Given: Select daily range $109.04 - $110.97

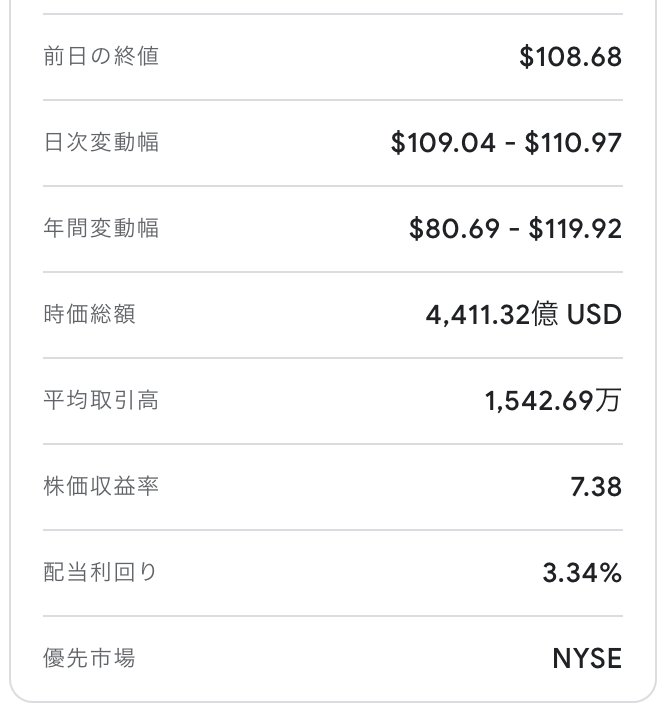Looking at the screenshot, I should 506,143.
